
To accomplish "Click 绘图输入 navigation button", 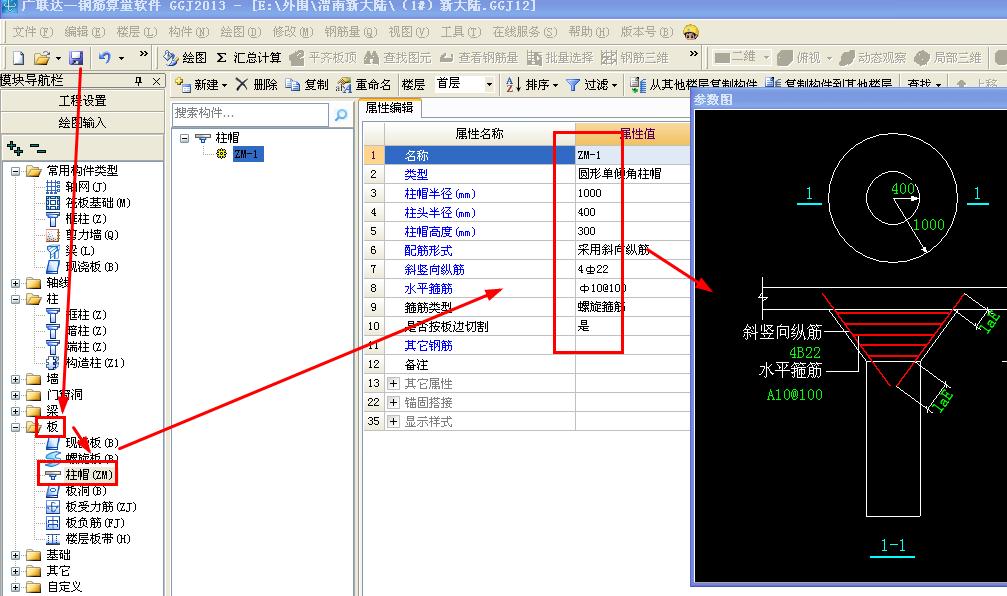I will (x=82, y=122).
